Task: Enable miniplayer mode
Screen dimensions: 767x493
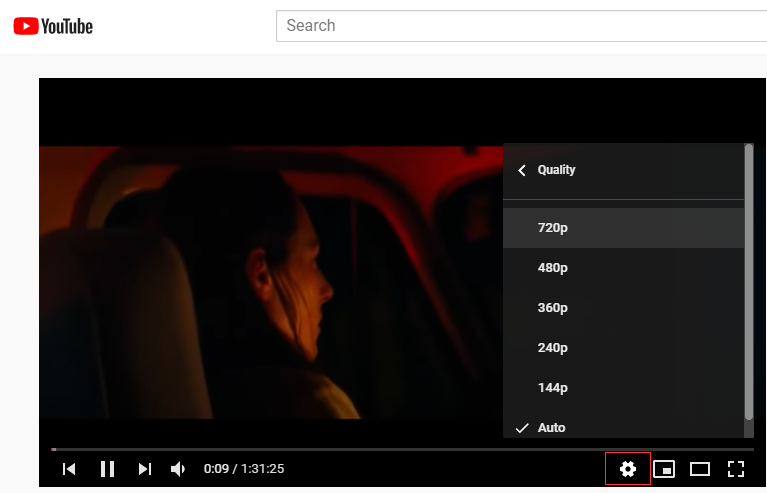Action: point(664,469)
